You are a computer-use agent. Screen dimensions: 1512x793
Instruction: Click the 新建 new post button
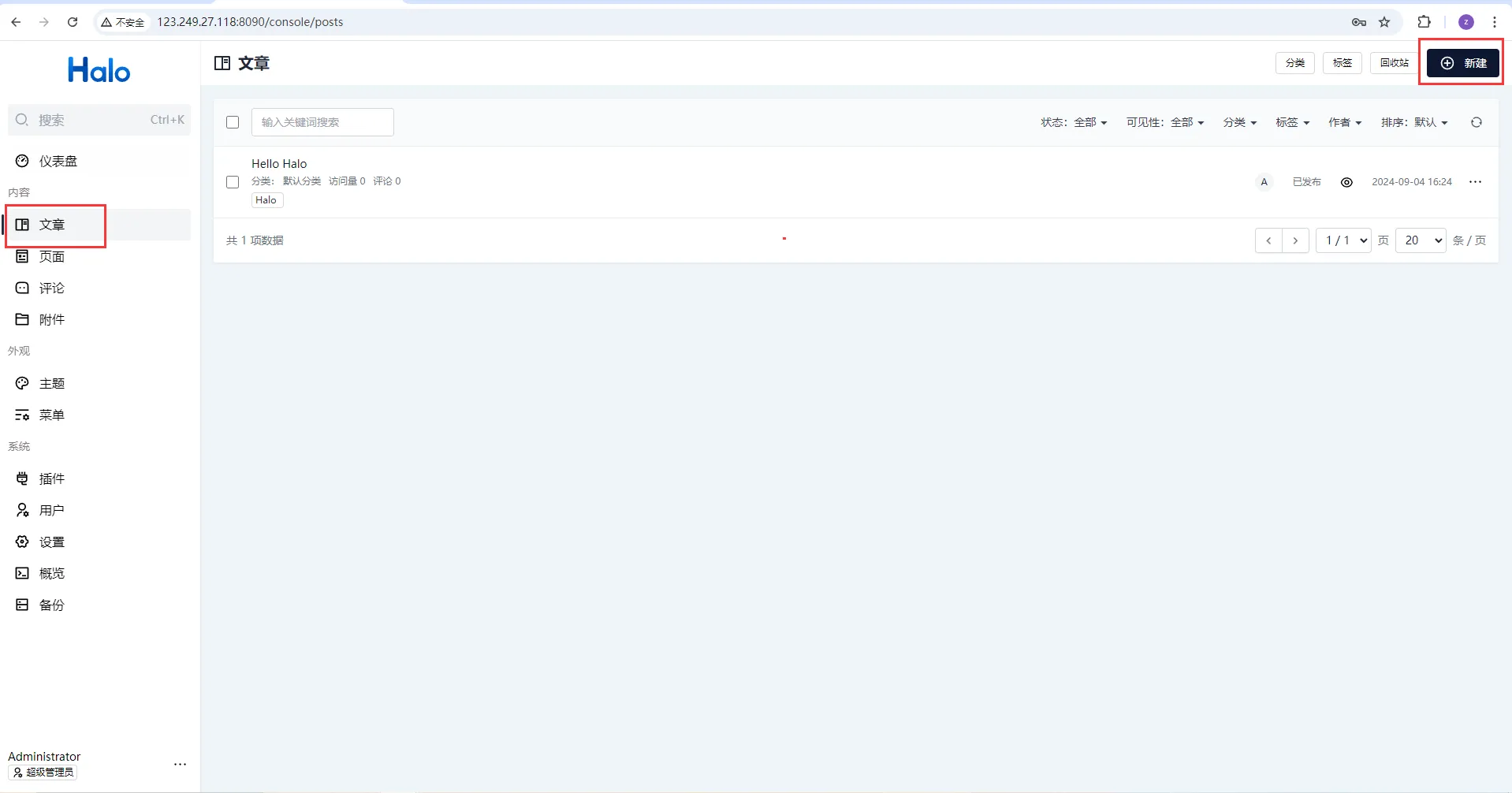pyautogui.click(x=1463, y=63)
